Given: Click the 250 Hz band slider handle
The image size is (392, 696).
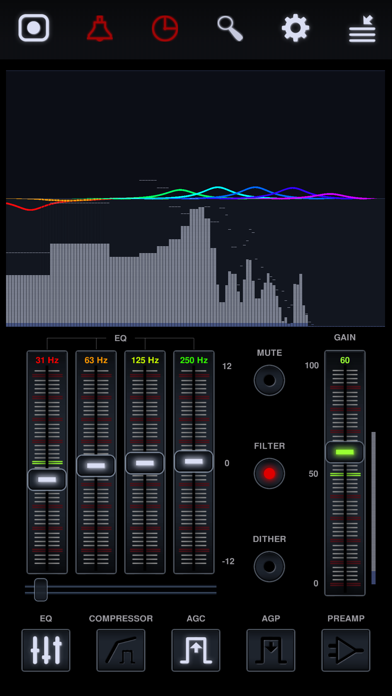Looking at the screenshot, I should tap(194, 462).
